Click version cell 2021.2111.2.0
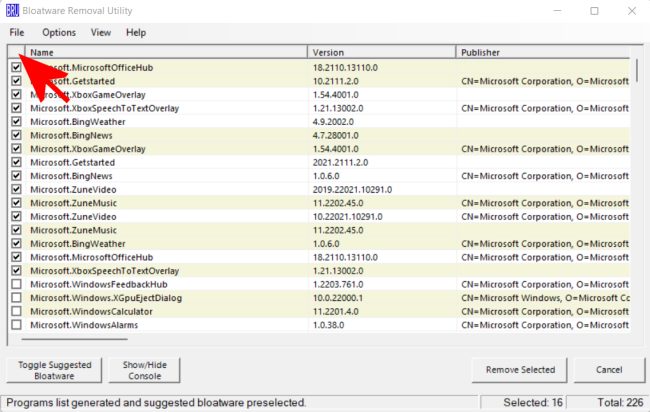 340,162
